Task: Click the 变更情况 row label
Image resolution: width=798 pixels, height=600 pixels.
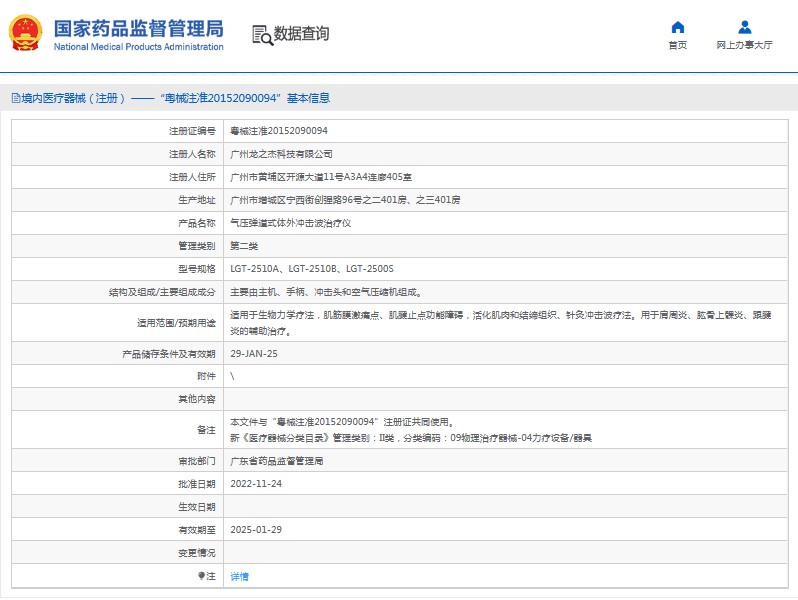Action: click(197, 553)
